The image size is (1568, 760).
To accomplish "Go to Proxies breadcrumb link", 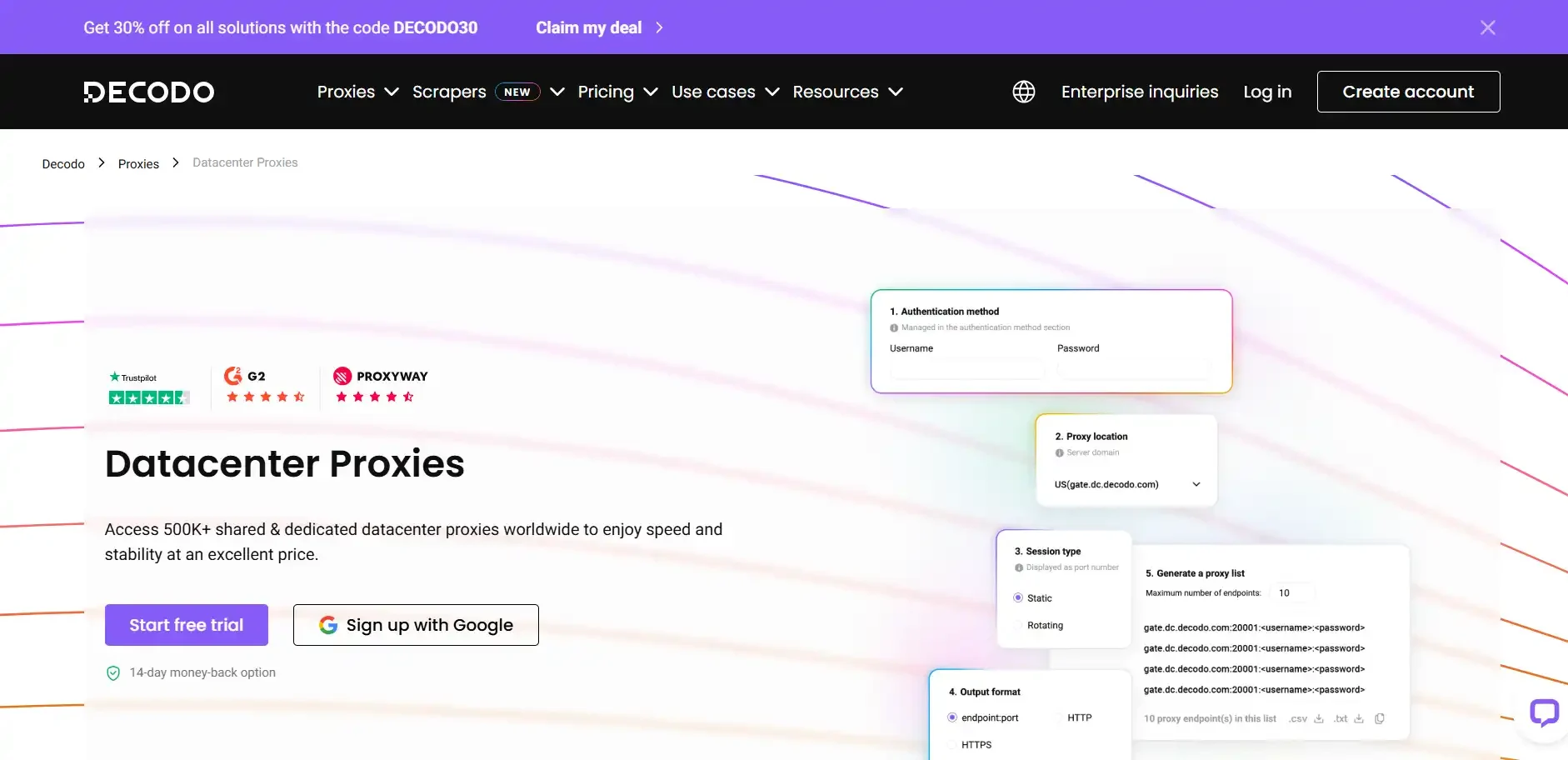I will click(x=138, y=164).
